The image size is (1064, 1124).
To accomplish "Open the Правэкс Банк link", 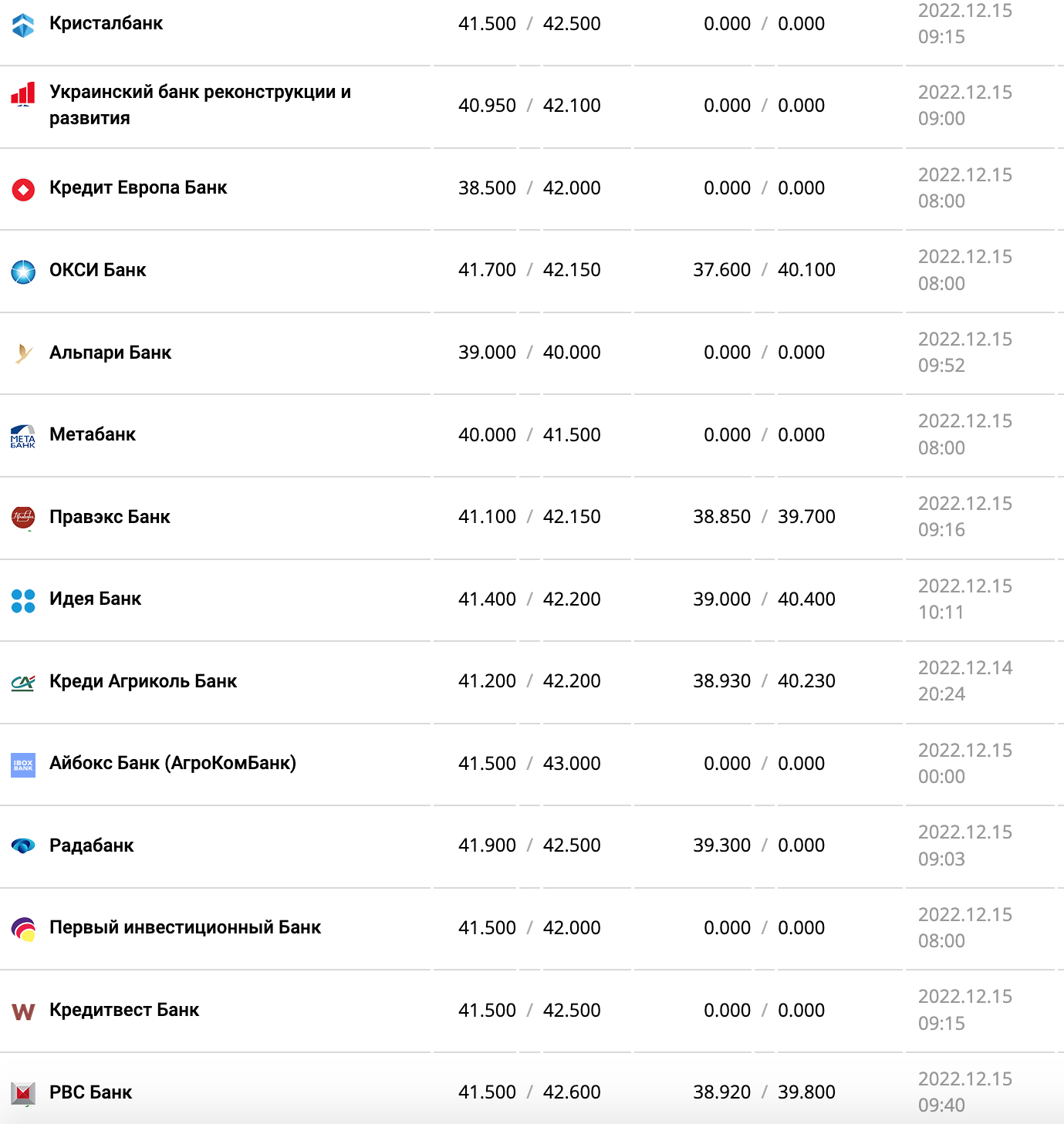I will 110,517.
